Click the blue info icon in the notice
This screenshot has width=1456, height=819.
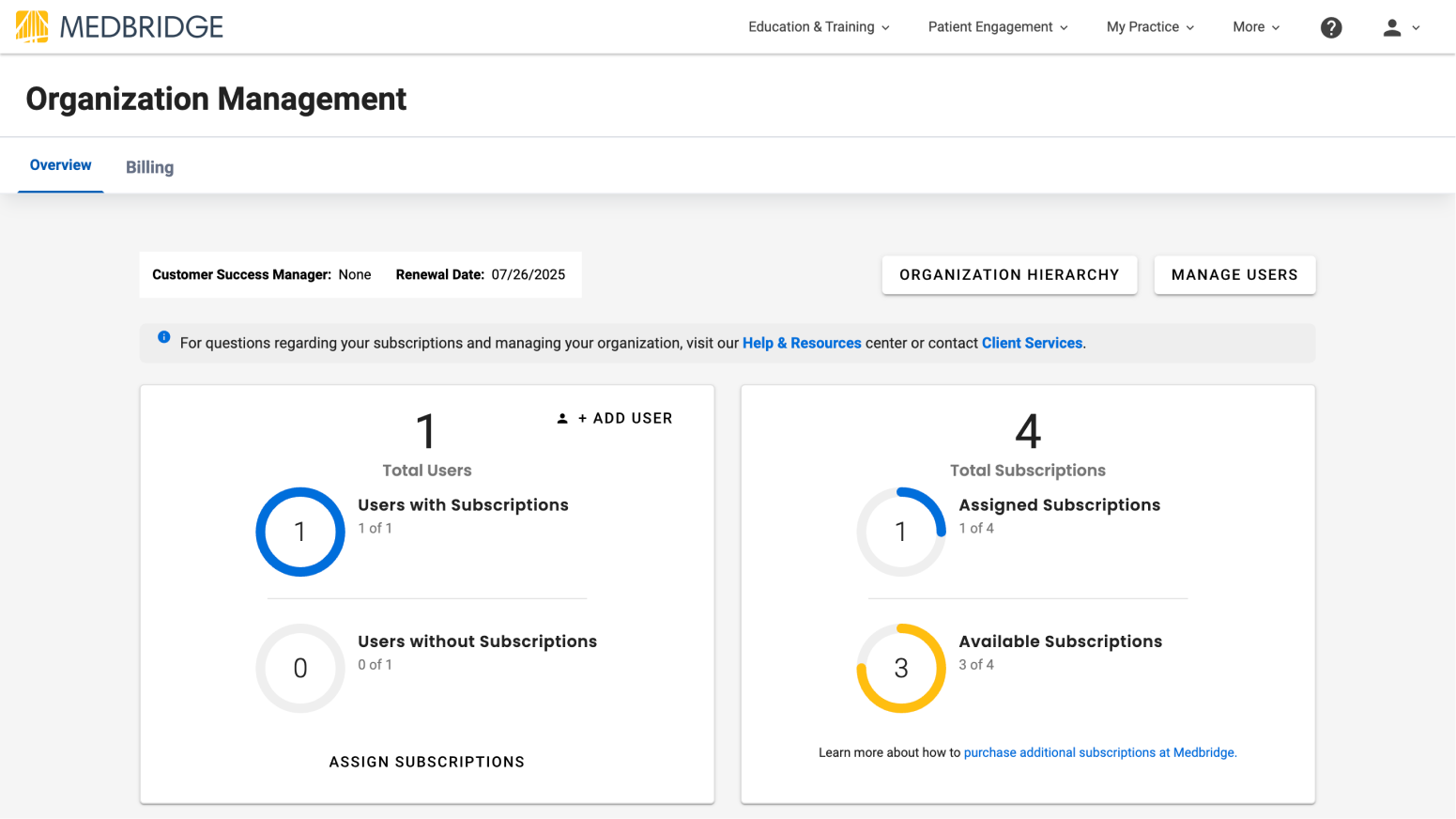164,337
